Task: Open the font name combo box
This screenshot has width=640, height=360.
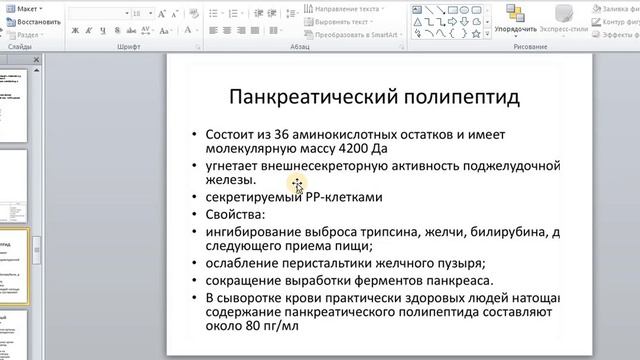Action: (99, 14)
